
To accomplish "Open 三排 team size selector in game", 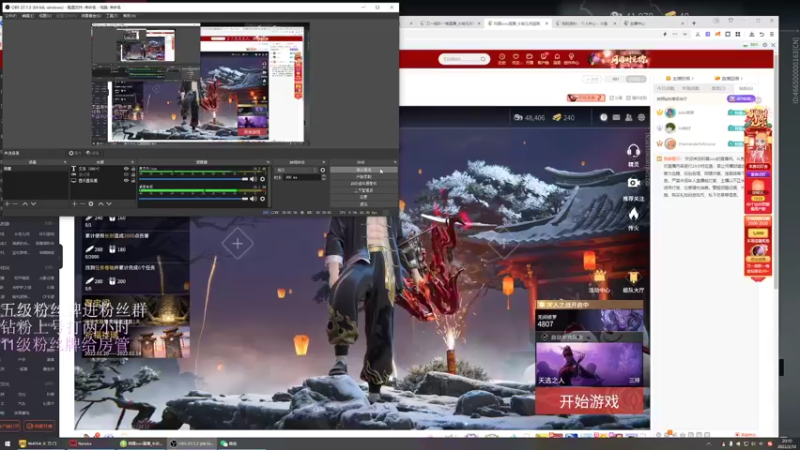I will tap(634, 381).
